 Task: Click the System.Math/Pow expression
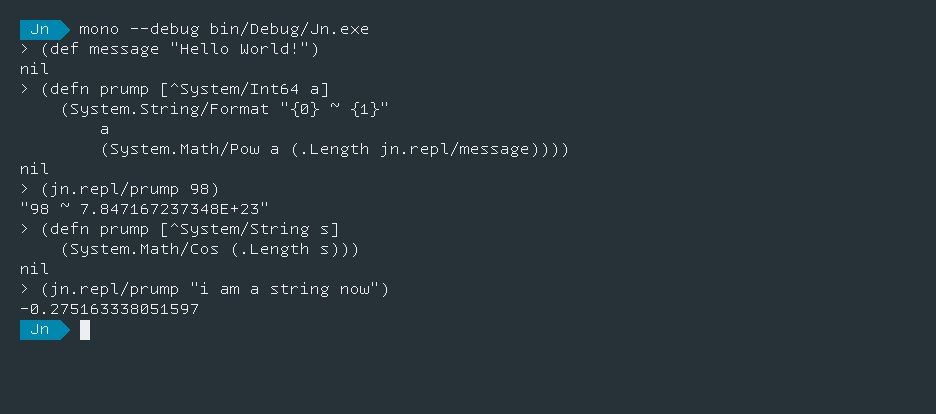pos(334,149)
